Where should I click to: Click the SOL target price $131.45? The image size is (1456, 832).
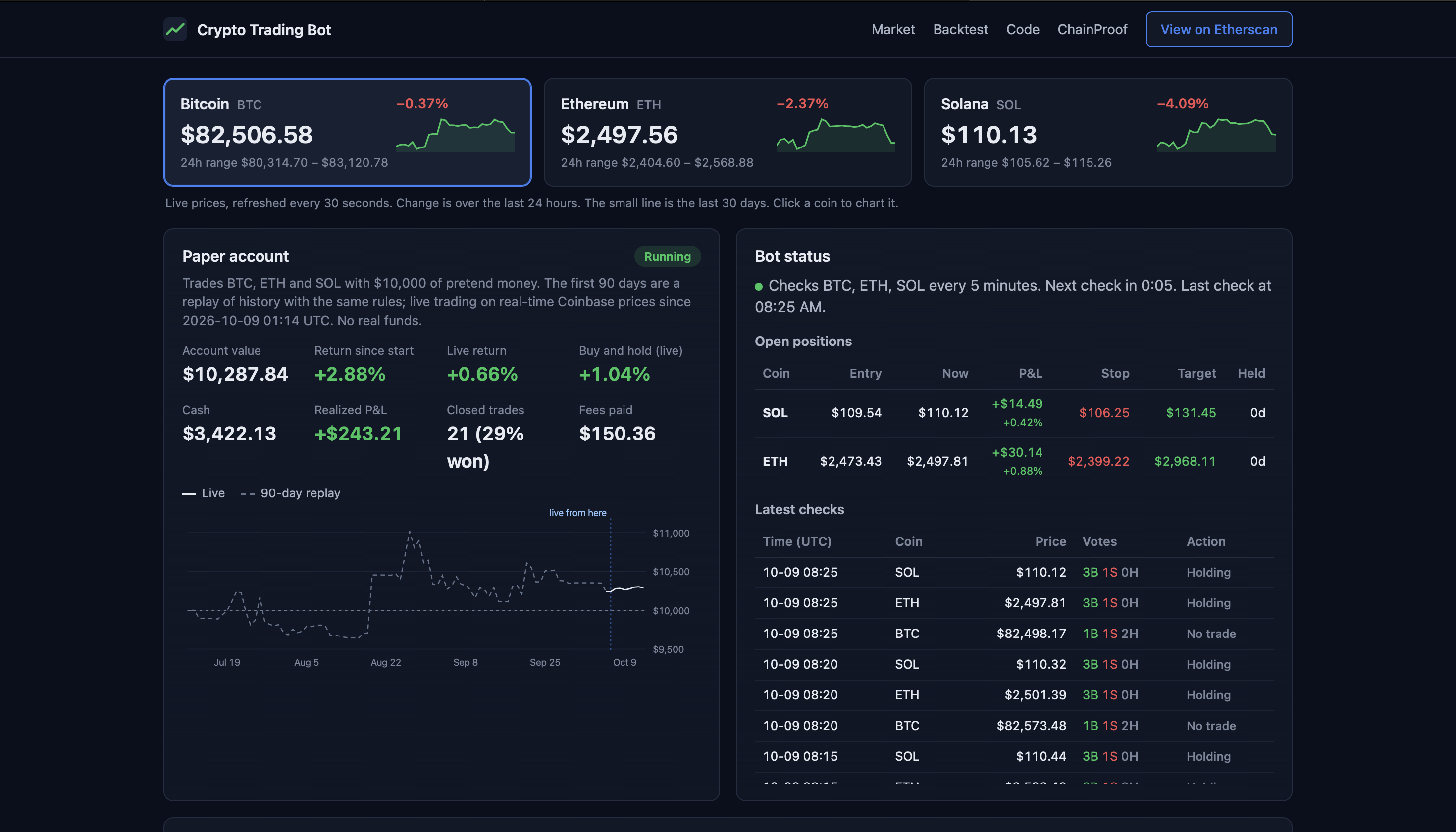pos(1191,413)
